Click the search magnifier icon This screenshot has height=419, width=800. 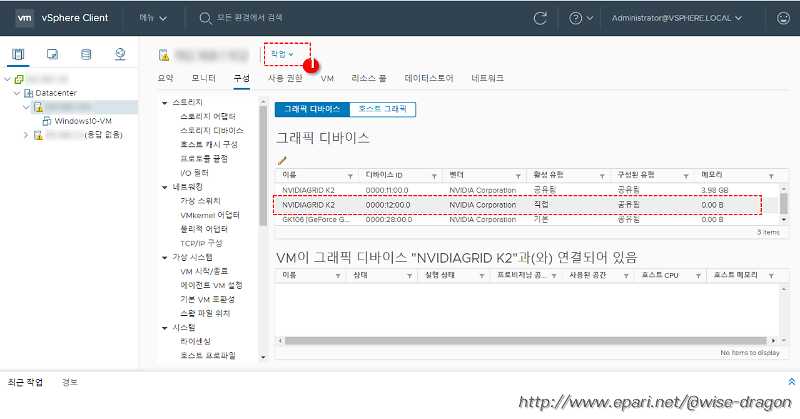205,18
